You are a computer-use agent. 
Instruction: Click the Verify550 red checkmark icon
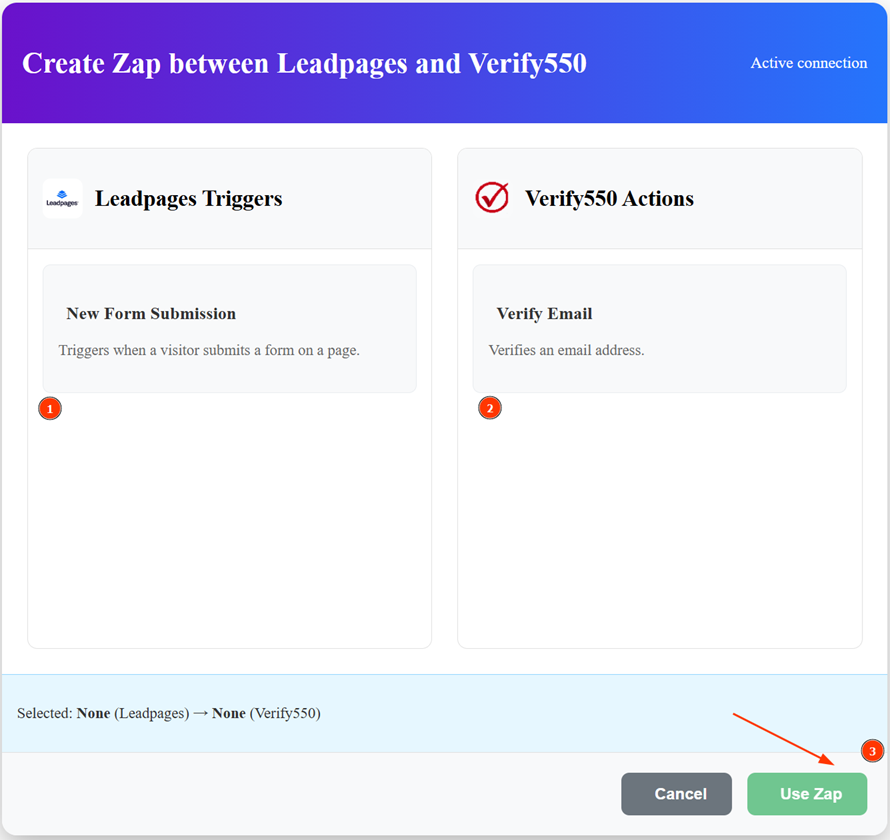[x=490, y=197]
